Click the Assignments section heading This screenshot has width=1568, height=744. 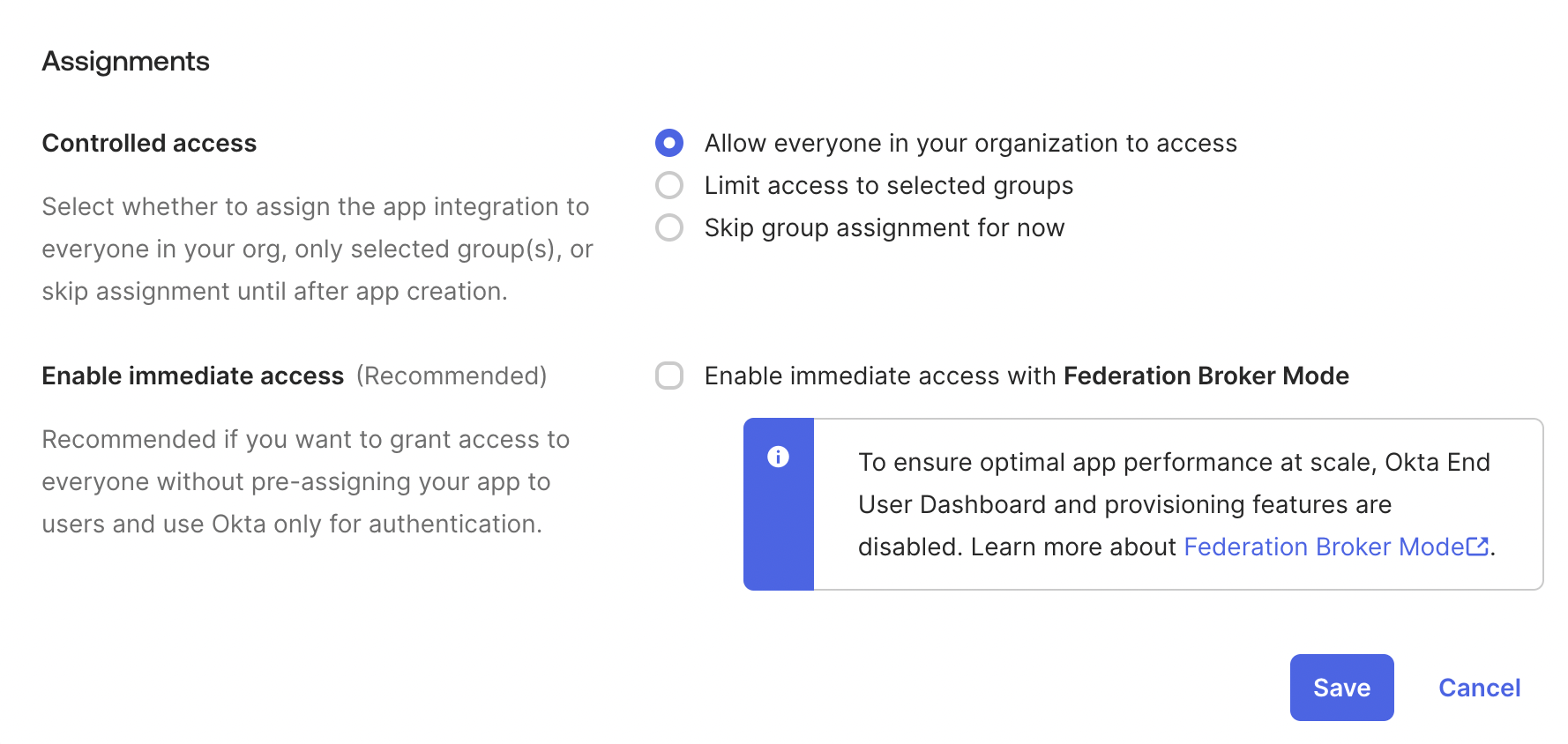coord(126,62)
